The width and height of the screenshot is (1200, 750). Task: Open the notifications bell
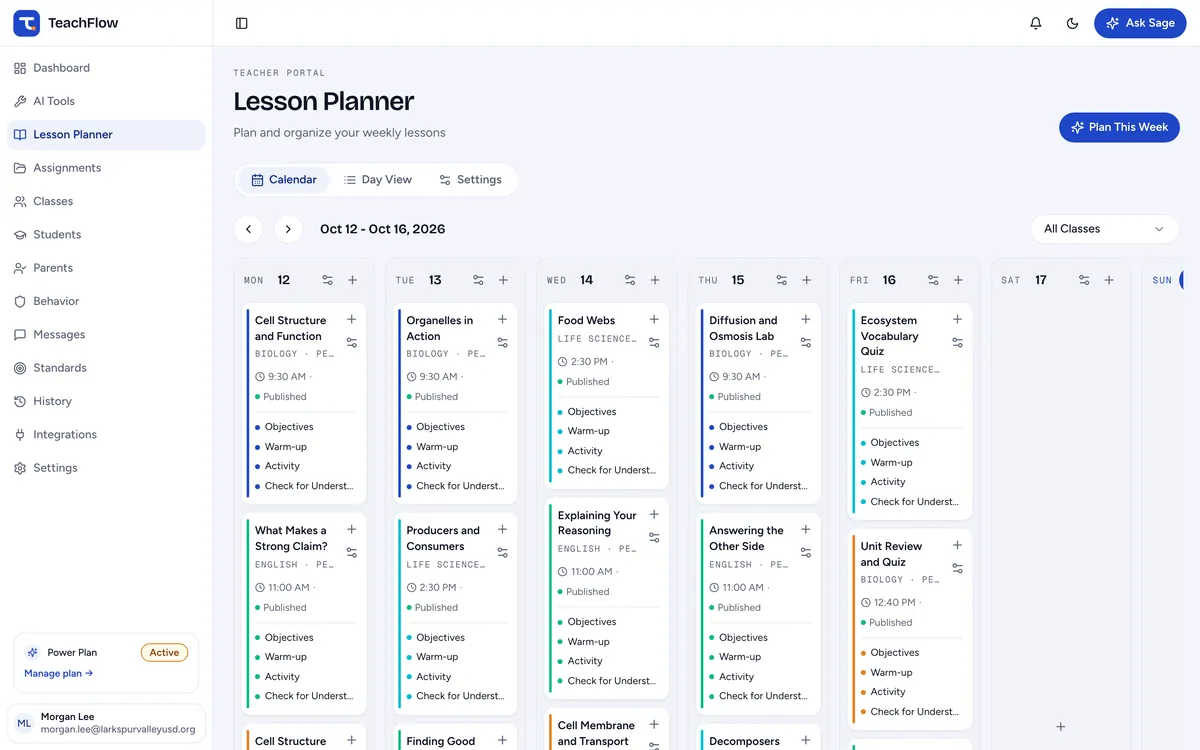[x=1036, y=23]
